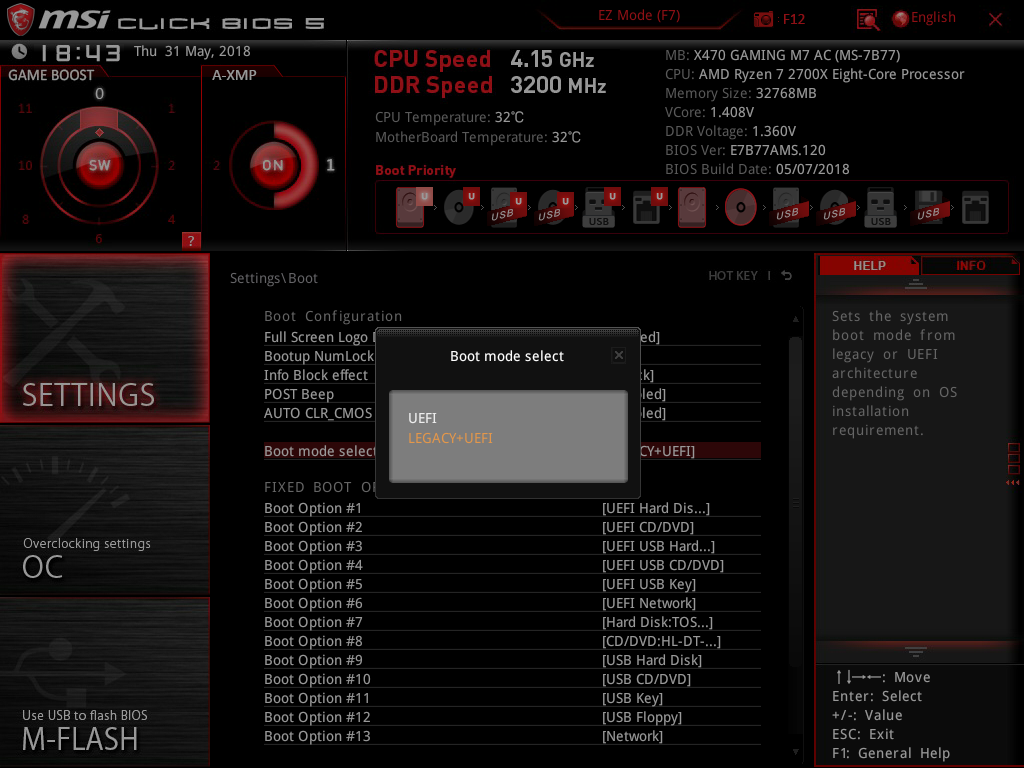Open the M-FLASH BIOS flash section
Image resolution: width=1024 pixels, height=768 pixels.
tap(104, 682)
